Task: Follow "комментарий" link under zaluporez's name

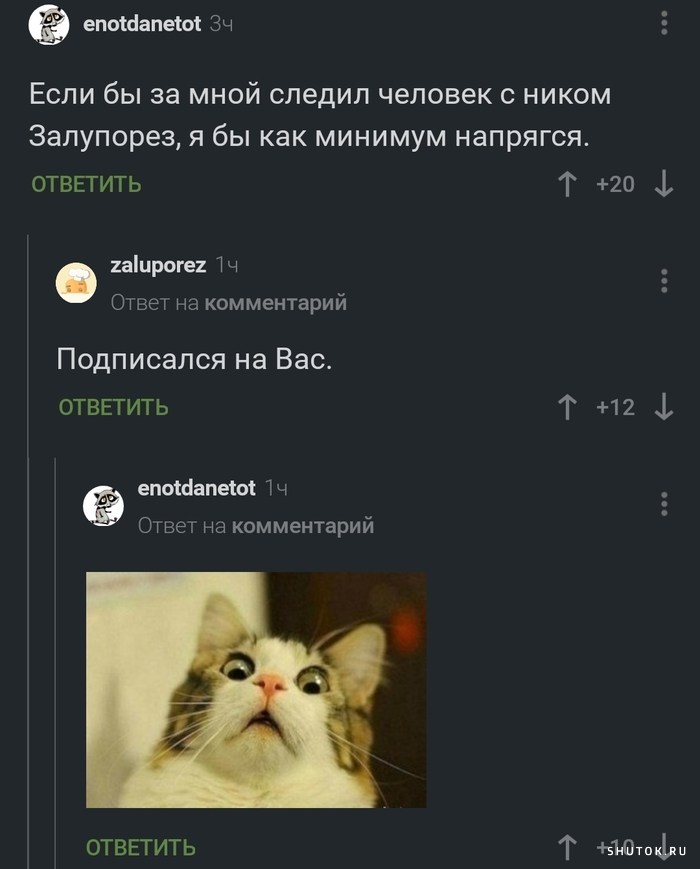Action: 275,303
